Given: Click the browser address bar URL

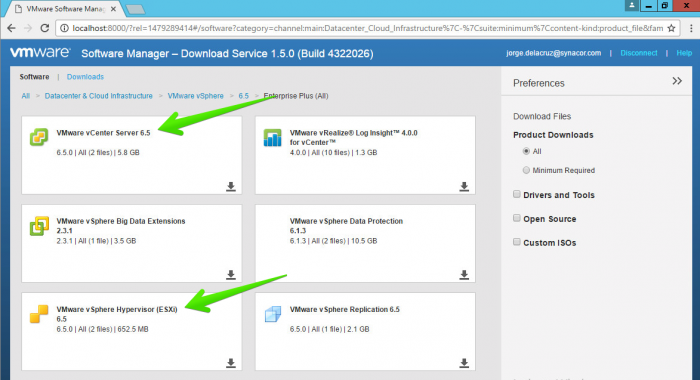Looking at the screenshot, I should (x=368, y=28).
